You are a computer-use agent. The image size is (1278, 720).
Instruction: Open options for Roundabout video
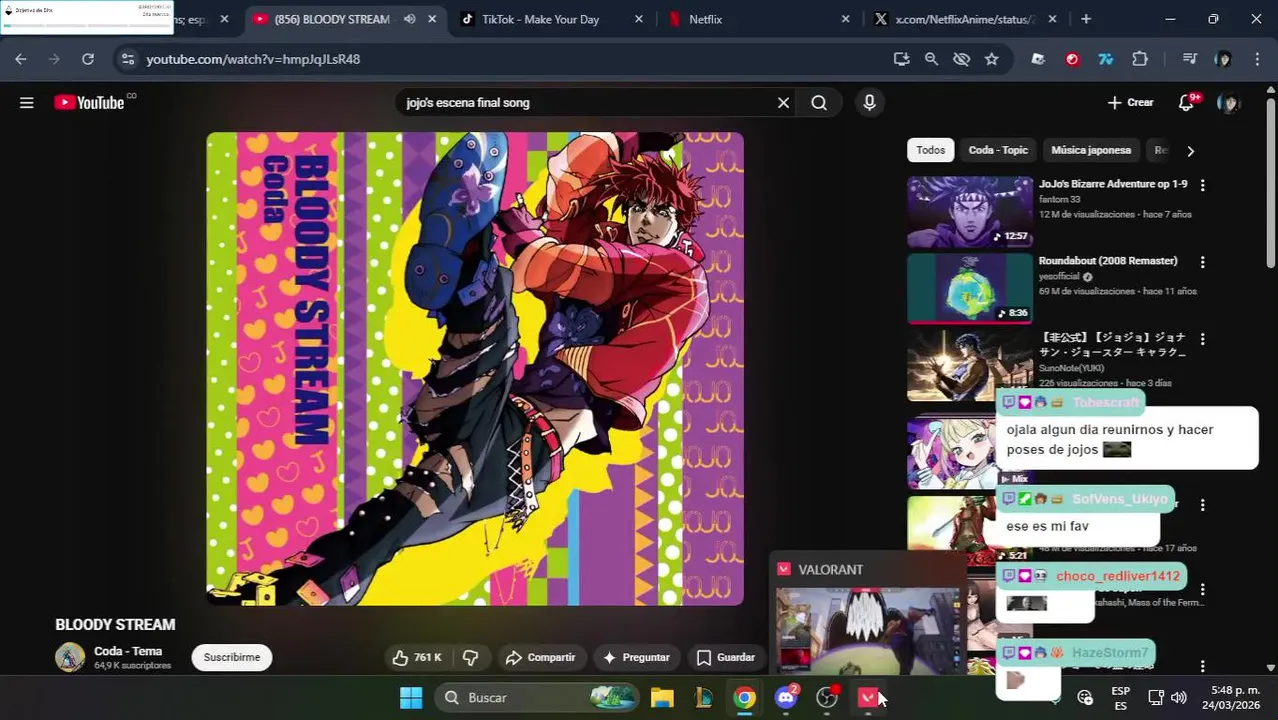tap(1202, 262)
